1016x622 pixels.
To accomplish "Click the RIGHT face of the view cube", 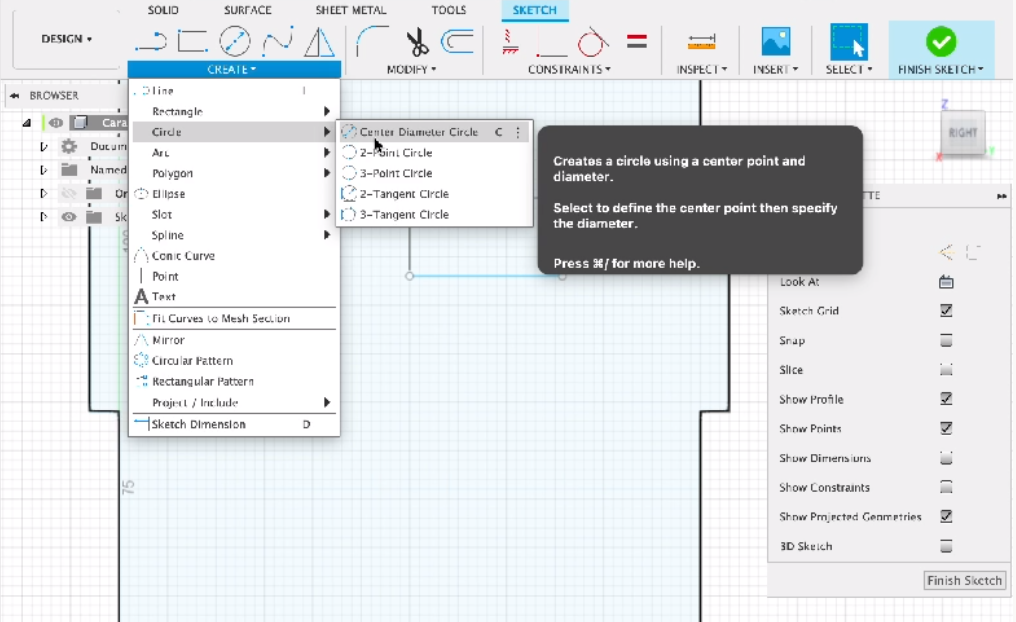I will (962, 133).
